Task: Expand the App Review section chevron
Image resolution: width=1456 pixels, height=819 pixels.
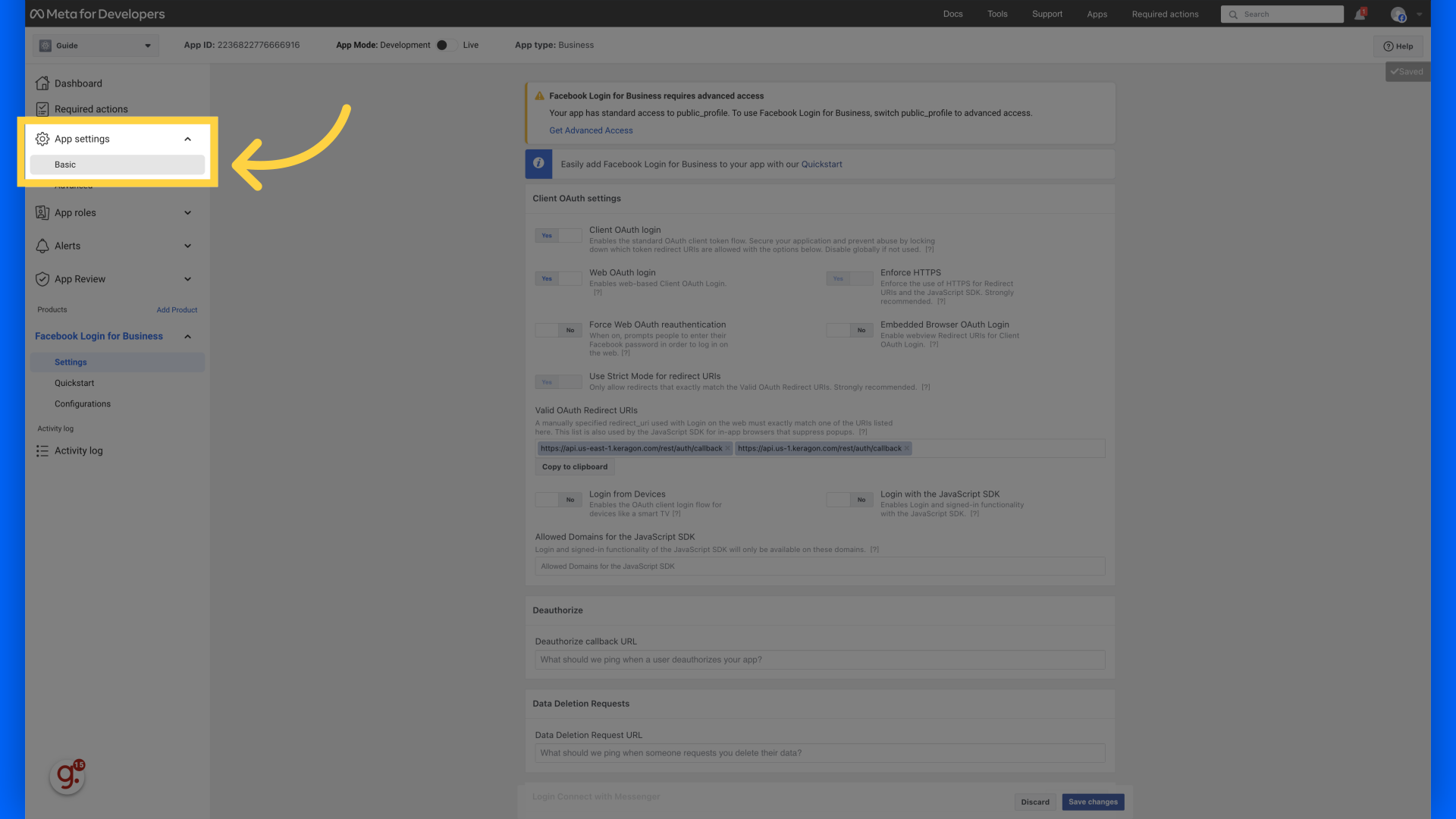Action: 187,279
